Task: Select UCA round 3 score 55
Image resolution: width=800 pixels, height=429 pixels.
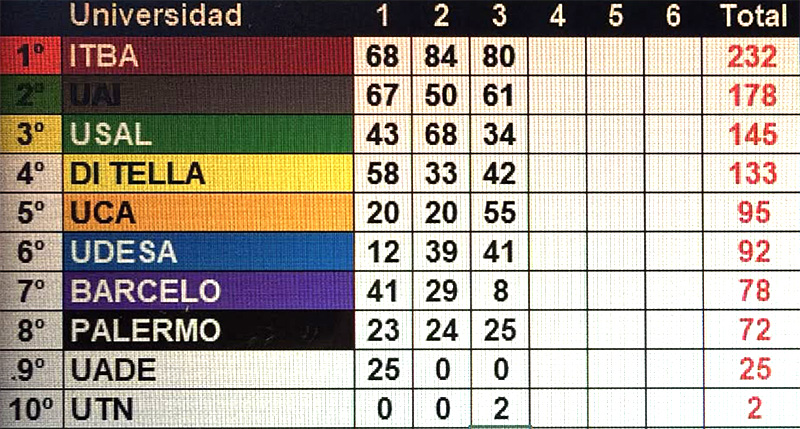Action: (x=499, y=213)
